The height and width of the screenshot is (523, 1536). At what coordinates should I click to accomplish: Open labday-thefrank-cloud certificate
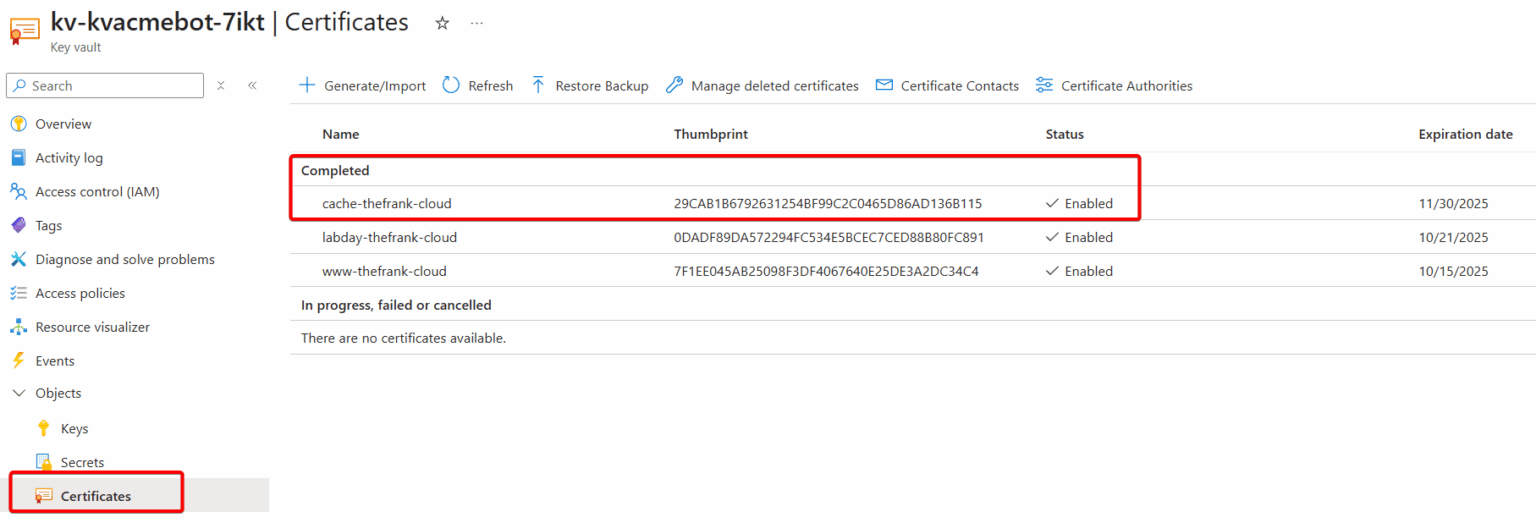(x=389, y=237)
